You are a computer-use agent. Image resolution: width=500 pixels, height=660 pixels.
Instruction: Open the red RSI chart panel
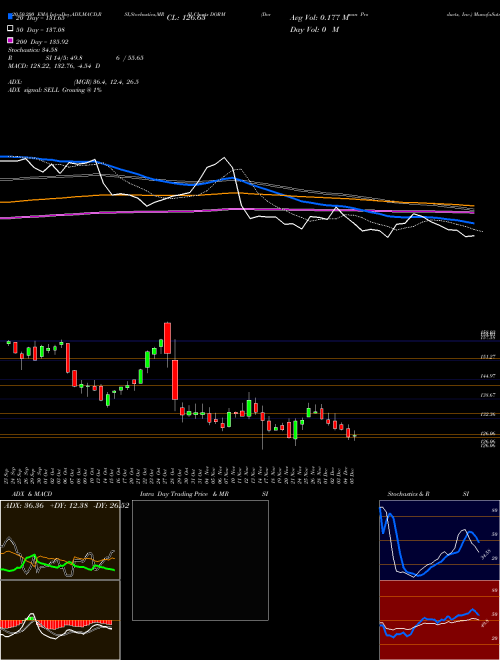tap(439, 620)
